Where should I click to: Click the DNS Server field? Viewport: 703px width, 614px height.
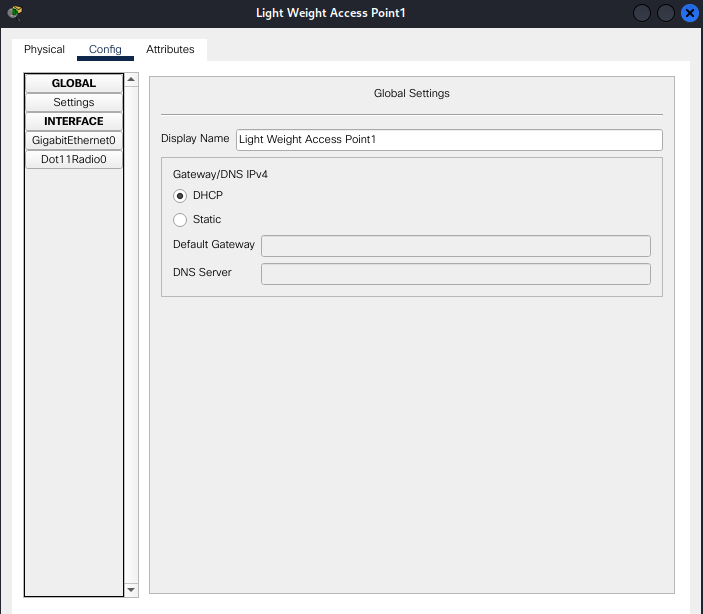pyautogui.click(x=455, y=274)
